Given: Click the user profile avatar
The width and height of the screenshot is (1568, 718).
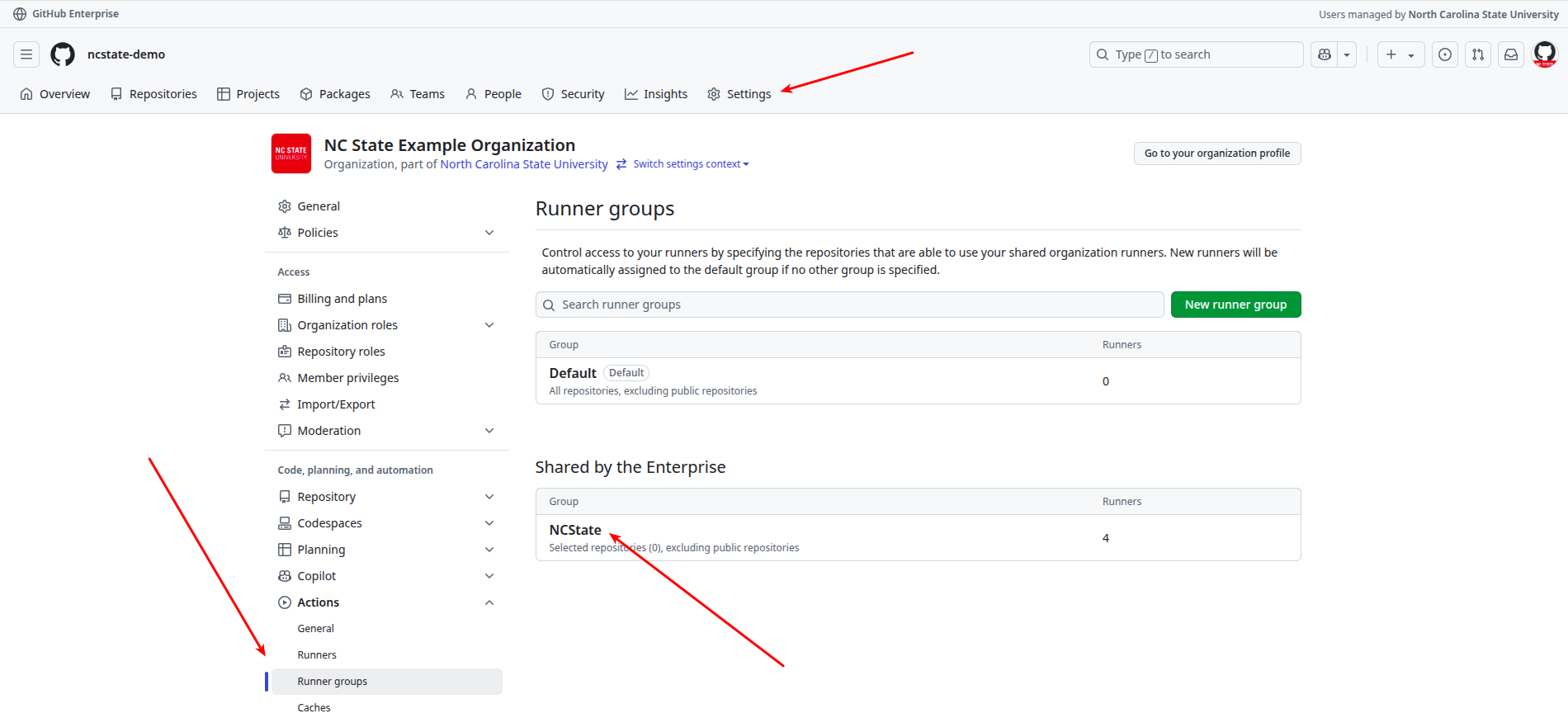Looking at the screenshot, I should 1544,54.
